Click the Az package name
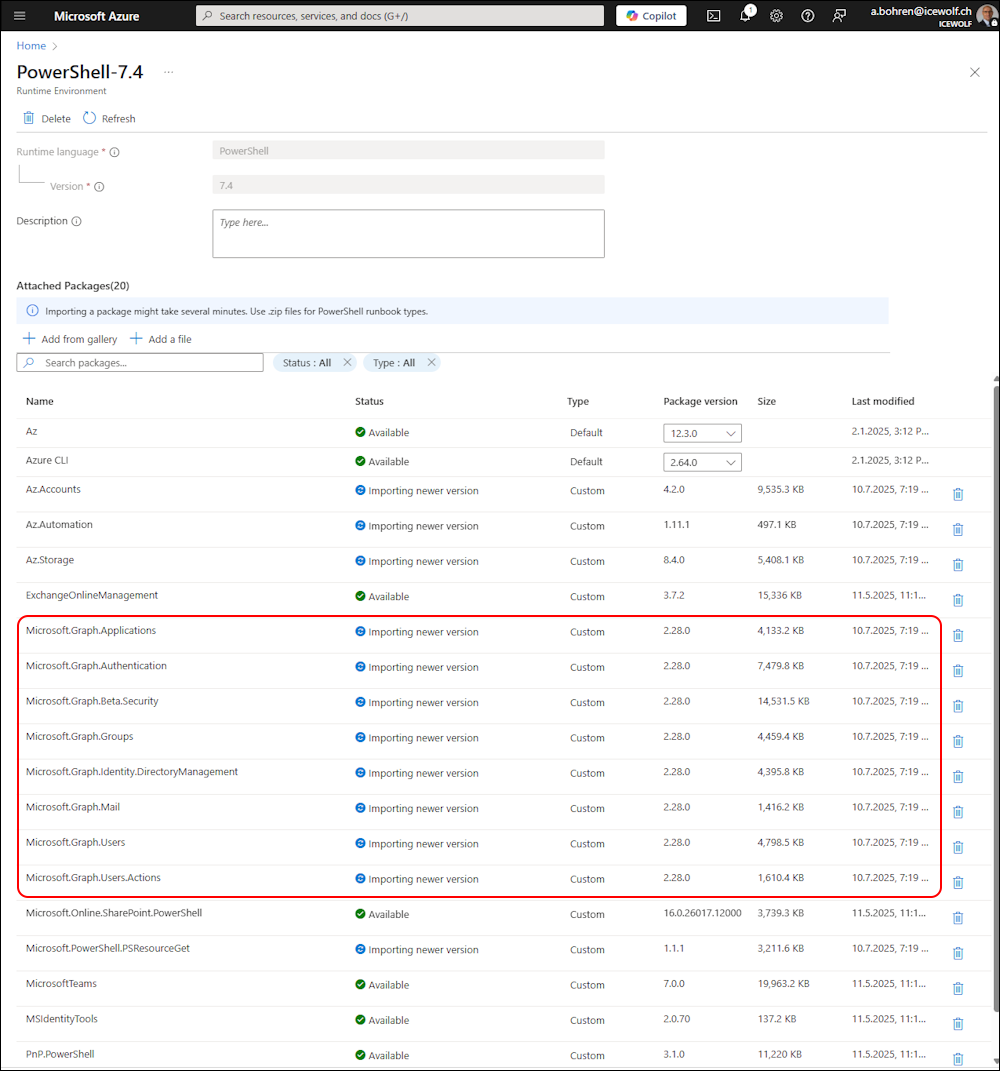This screenshot has width=1000, height=1071. point(31,431)
